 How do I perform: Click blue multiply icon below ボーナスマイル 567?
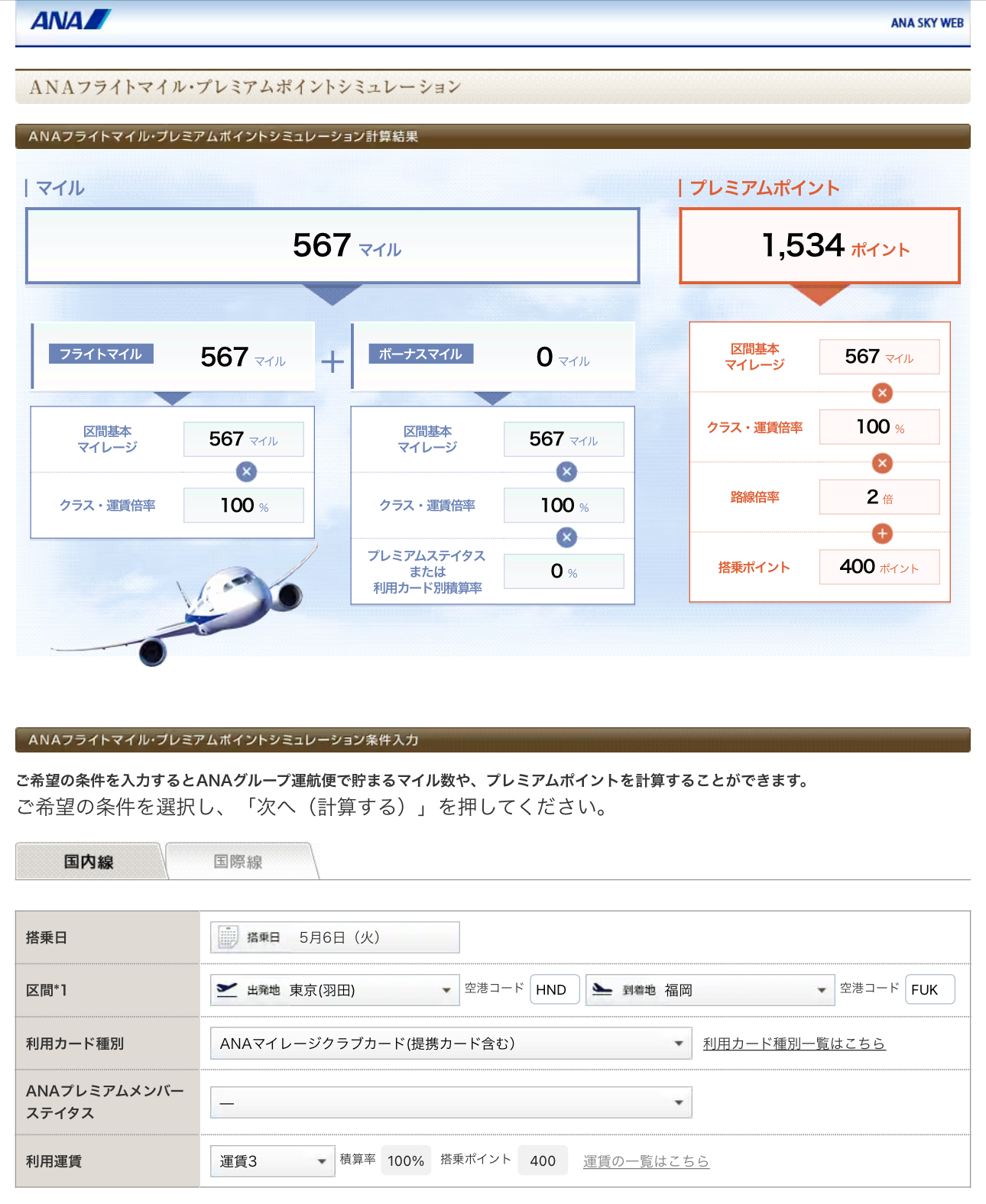[x=566, y=471]
